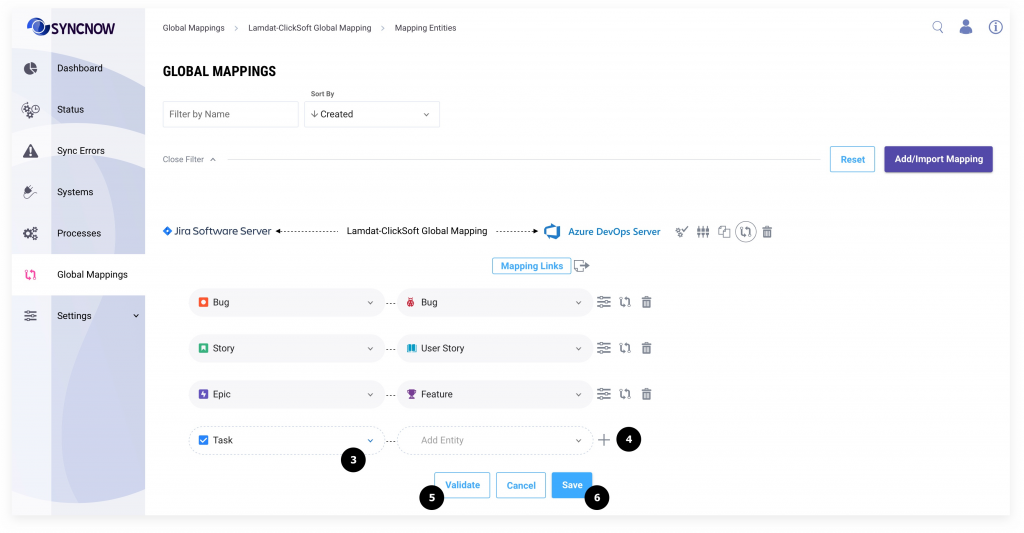Click the search magnifier icon in header
Screen dimensions: 1024x533
[x=937, y=27]
